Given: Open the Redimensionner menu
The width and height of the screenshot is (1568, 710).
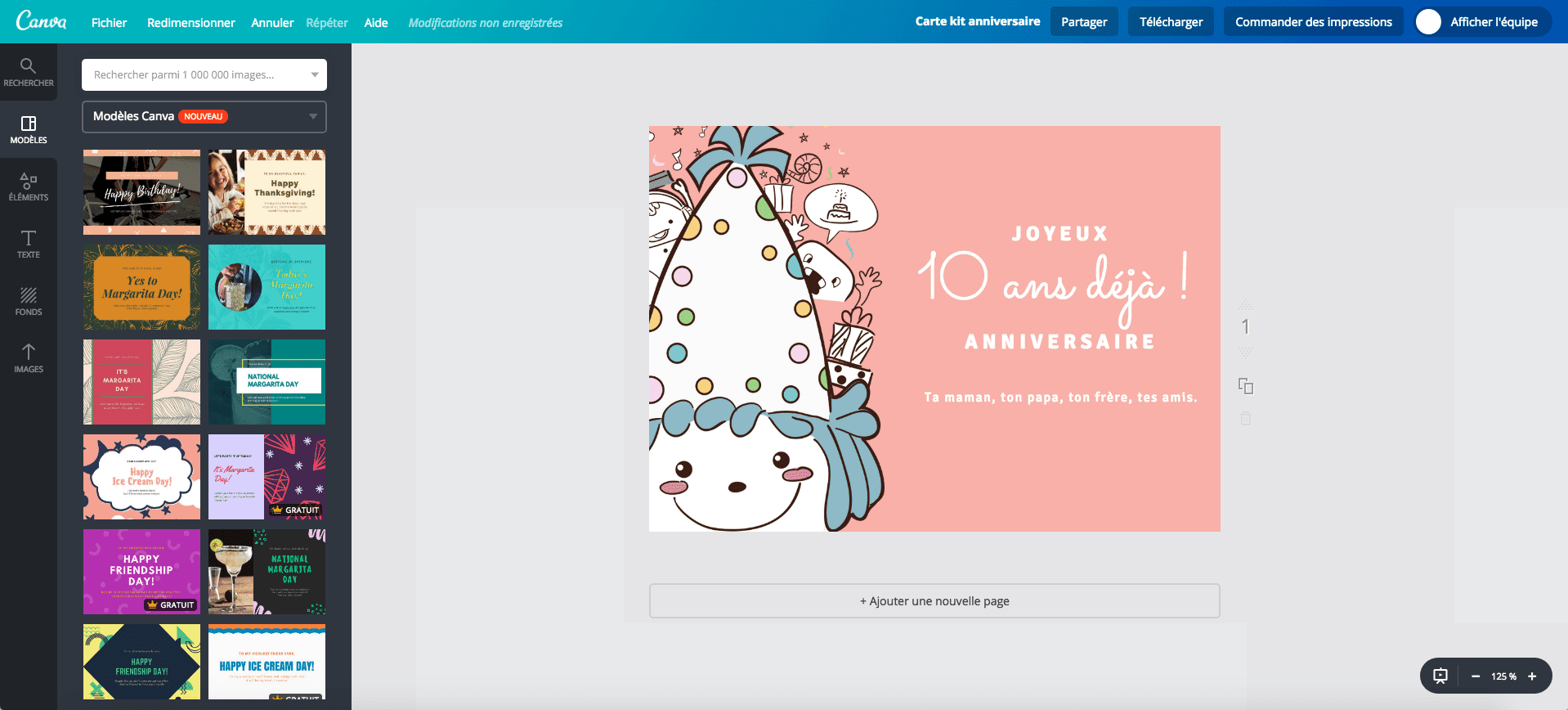Looking at the screenshot, I should [190, 23].
